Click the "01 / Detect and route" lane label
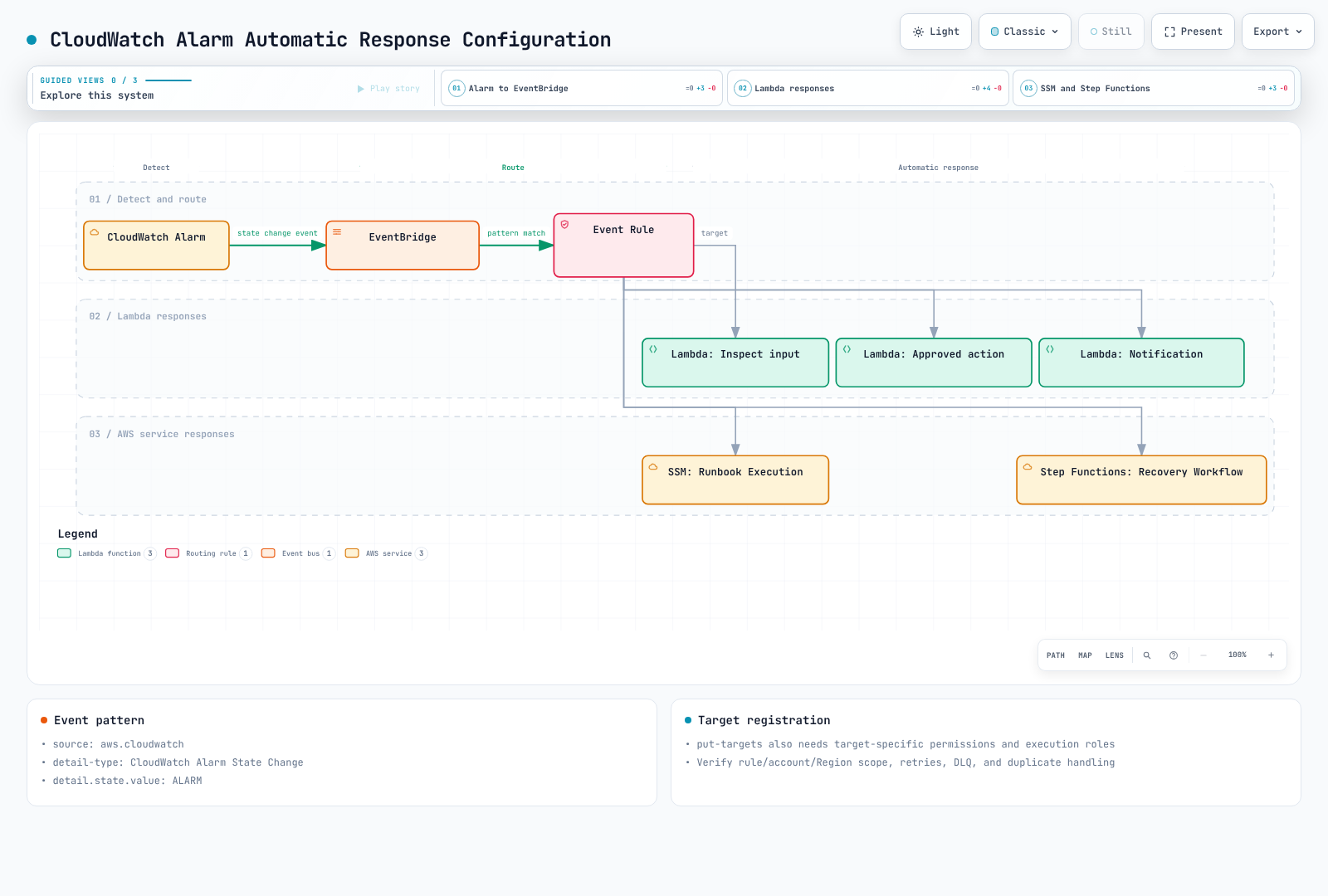The width and height of the screenshot is (1328, 896). [x=148, y=199]
